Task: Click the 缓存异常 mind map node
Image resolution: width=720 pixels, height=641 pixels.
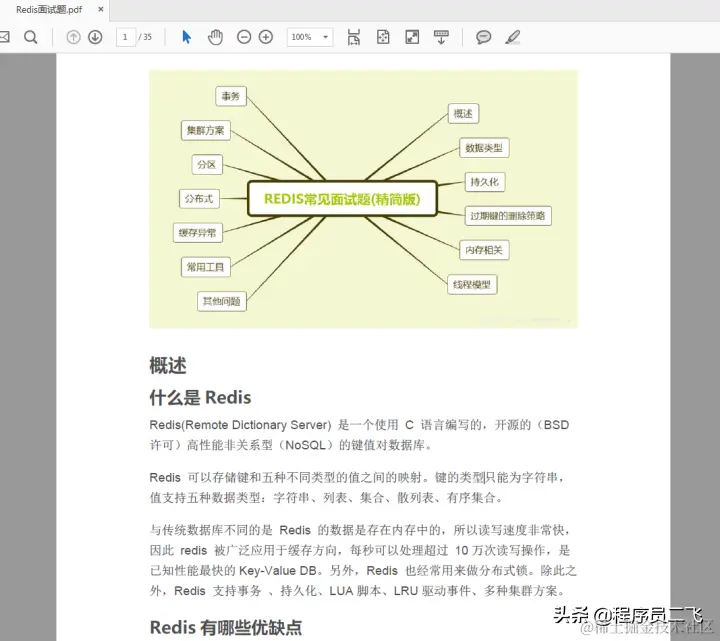Action: (x=197, y=233)
